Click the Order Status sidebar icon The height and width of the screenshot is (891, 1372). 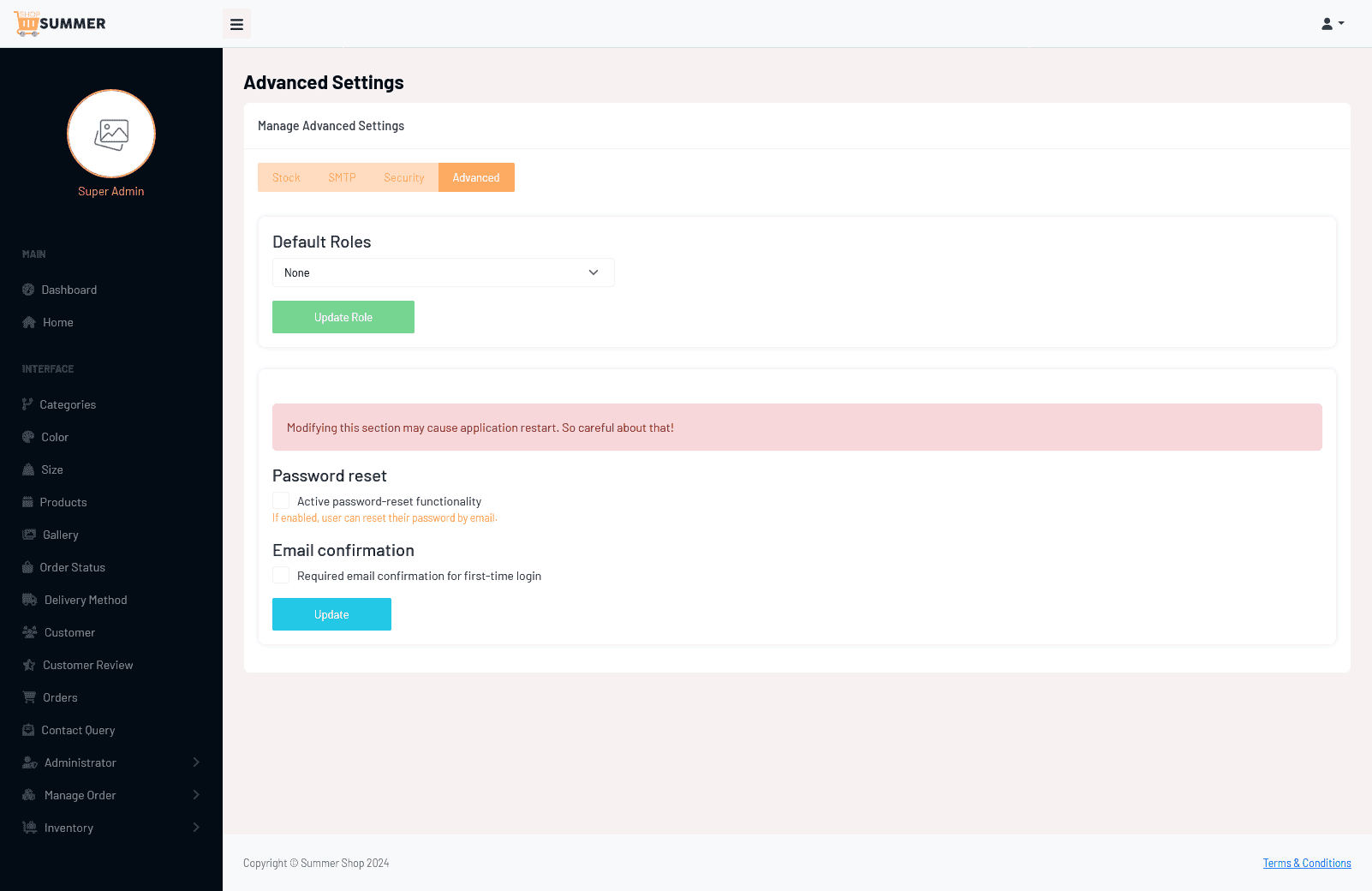click(x=27, y=567)
